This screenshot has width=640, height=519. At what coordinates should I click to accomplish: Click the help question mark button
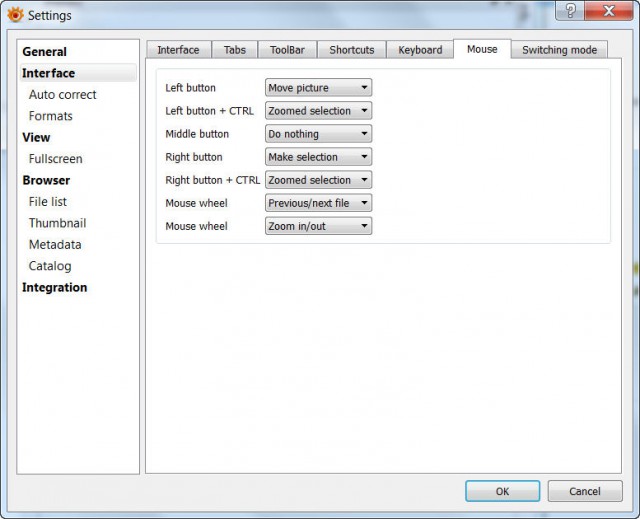[x=570, y=11]
